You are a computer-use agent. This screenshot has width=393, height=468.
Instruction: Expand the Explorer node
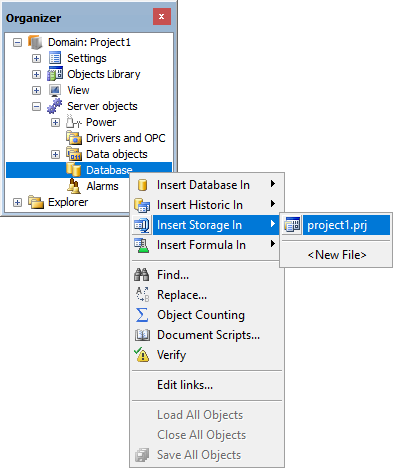point(17,202)
